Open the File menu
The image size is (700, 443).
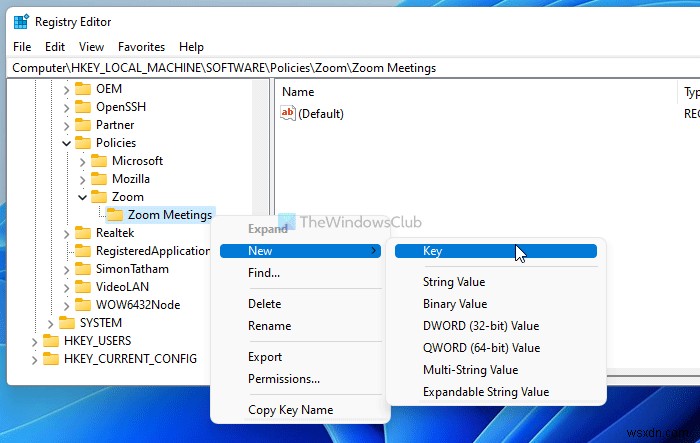tap(22, 47)
